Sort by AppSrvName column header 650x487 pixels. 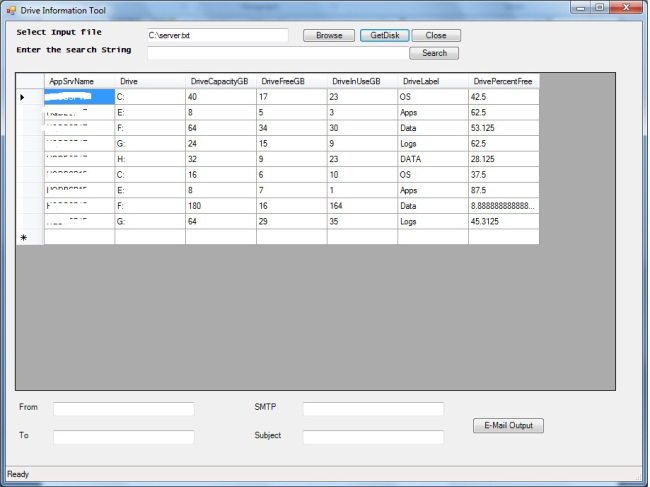(x=79, y=81)
